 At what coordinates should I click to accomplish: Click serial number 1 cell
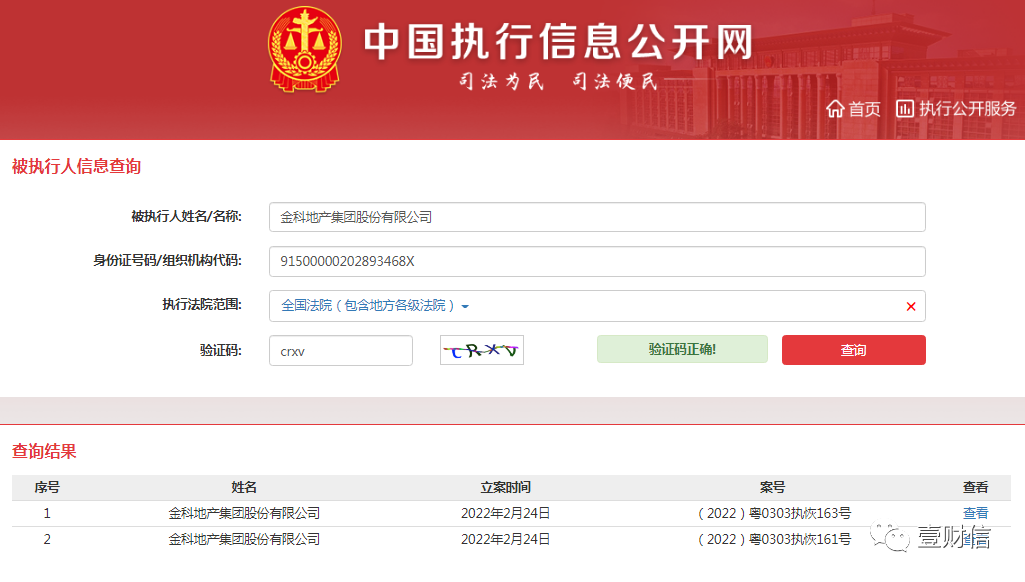pos(47,513)
